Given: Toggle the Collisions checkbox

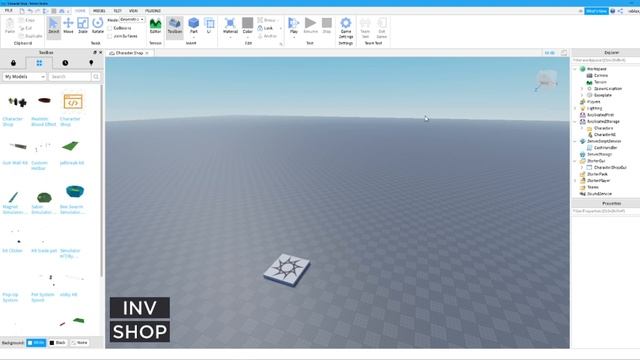Looking at the screenshot, I should pos(110,28).
